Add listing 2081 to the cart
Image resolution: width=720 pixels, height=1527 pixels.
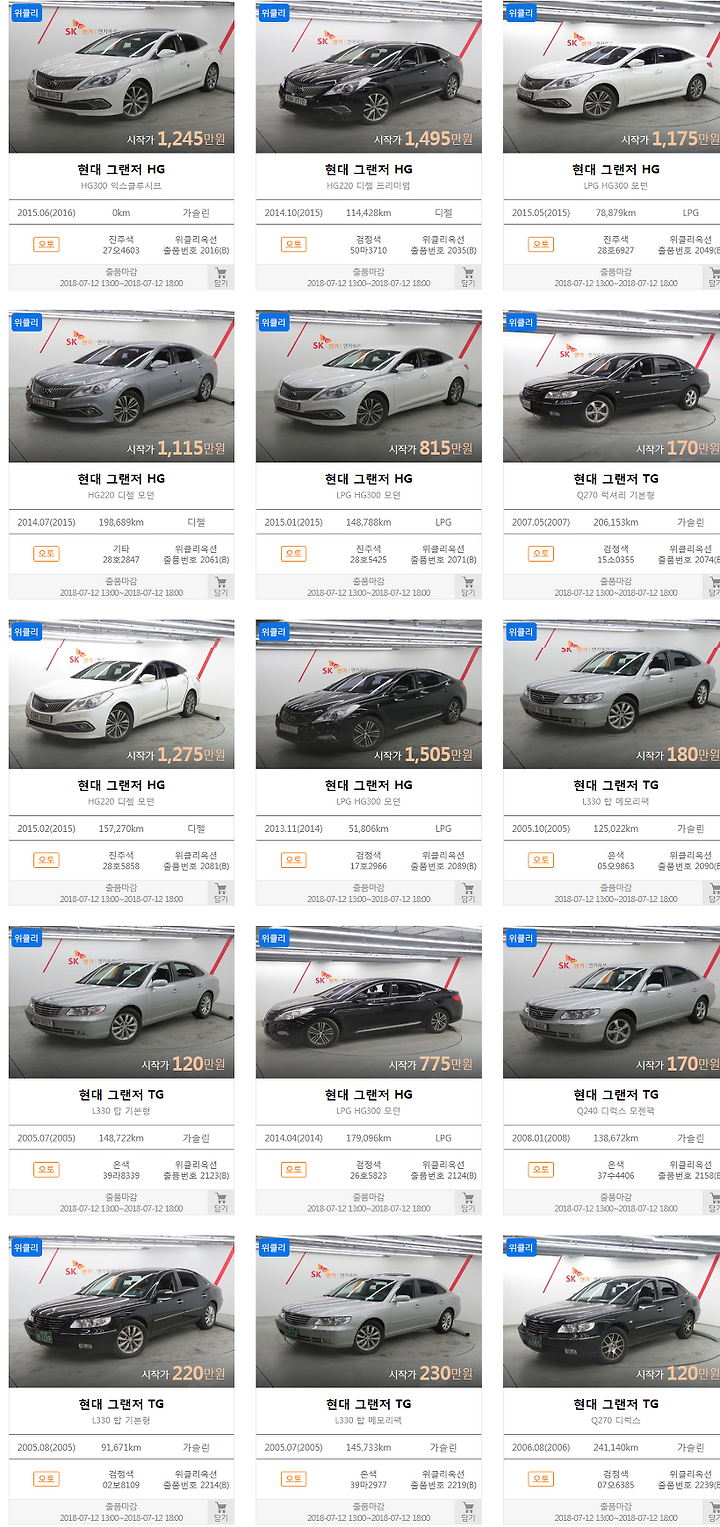point(221,893)
